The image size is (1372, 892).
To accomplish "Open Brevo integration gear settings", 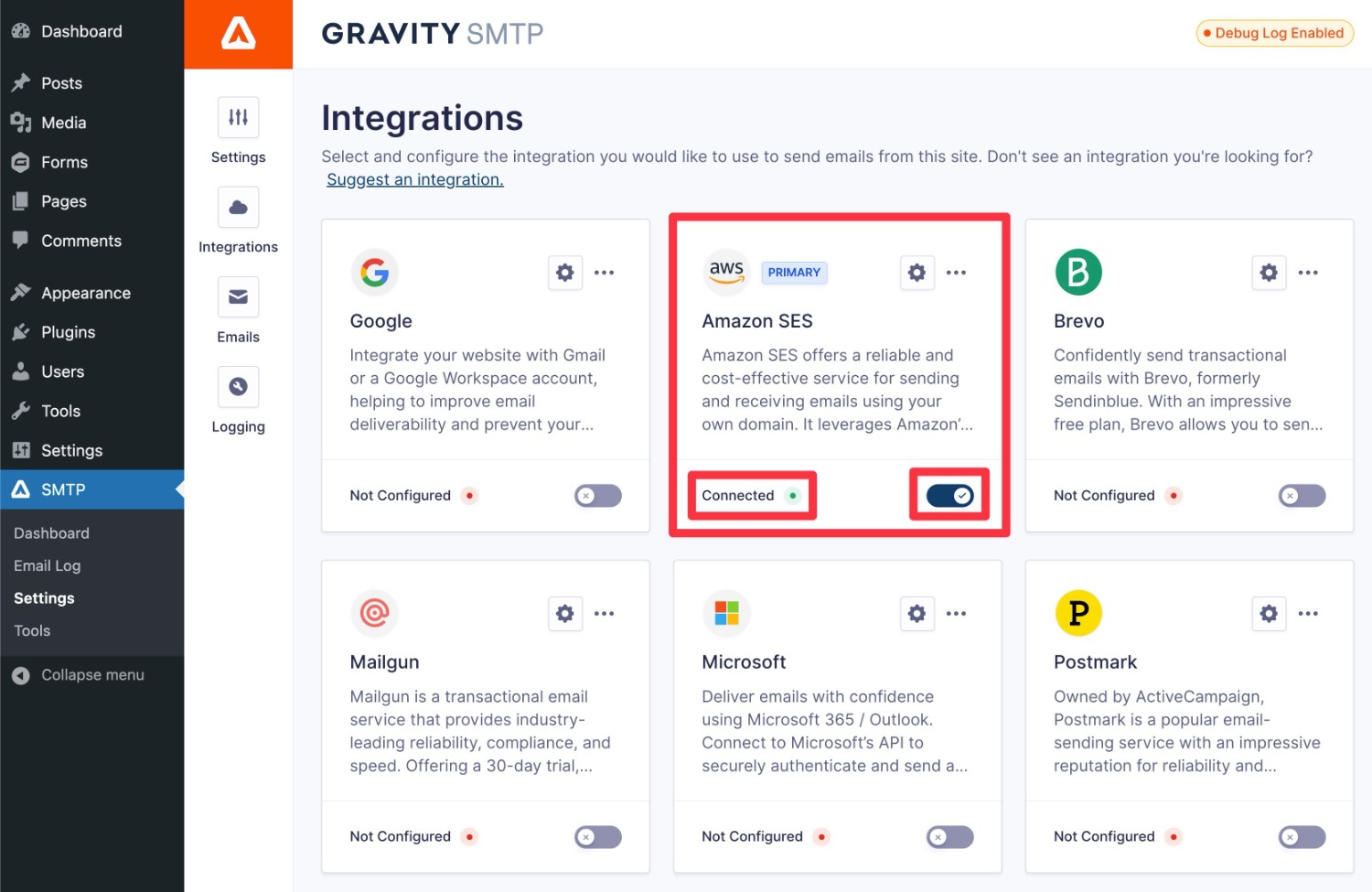I will [x=1269, y=273].
